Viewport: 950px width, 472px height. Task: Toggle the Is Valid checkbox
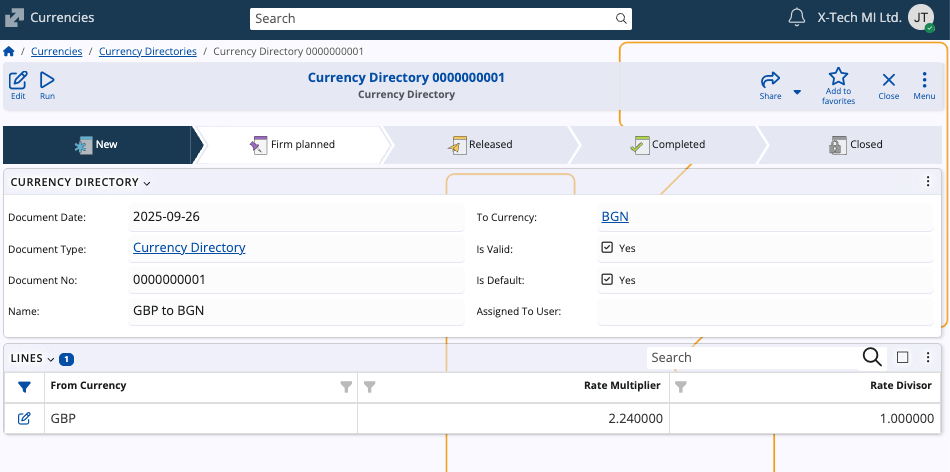click(607, 248)
